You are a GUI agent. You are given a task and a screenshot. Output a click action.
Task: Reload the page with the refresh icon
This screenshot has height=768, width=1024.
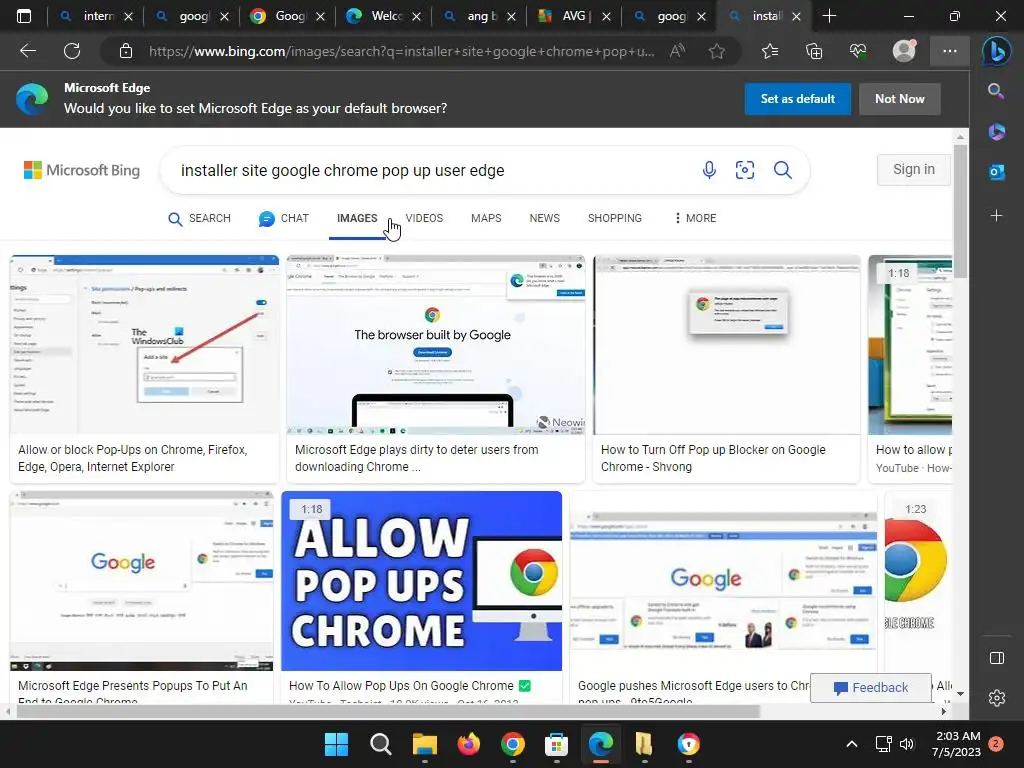pos(72,51)
